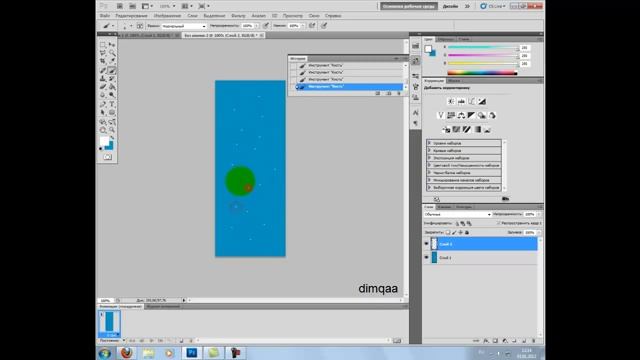The height and width of the screenshot is (360, 640).
Task: Select the Clone Stamp tool
Action: (103, 78)
